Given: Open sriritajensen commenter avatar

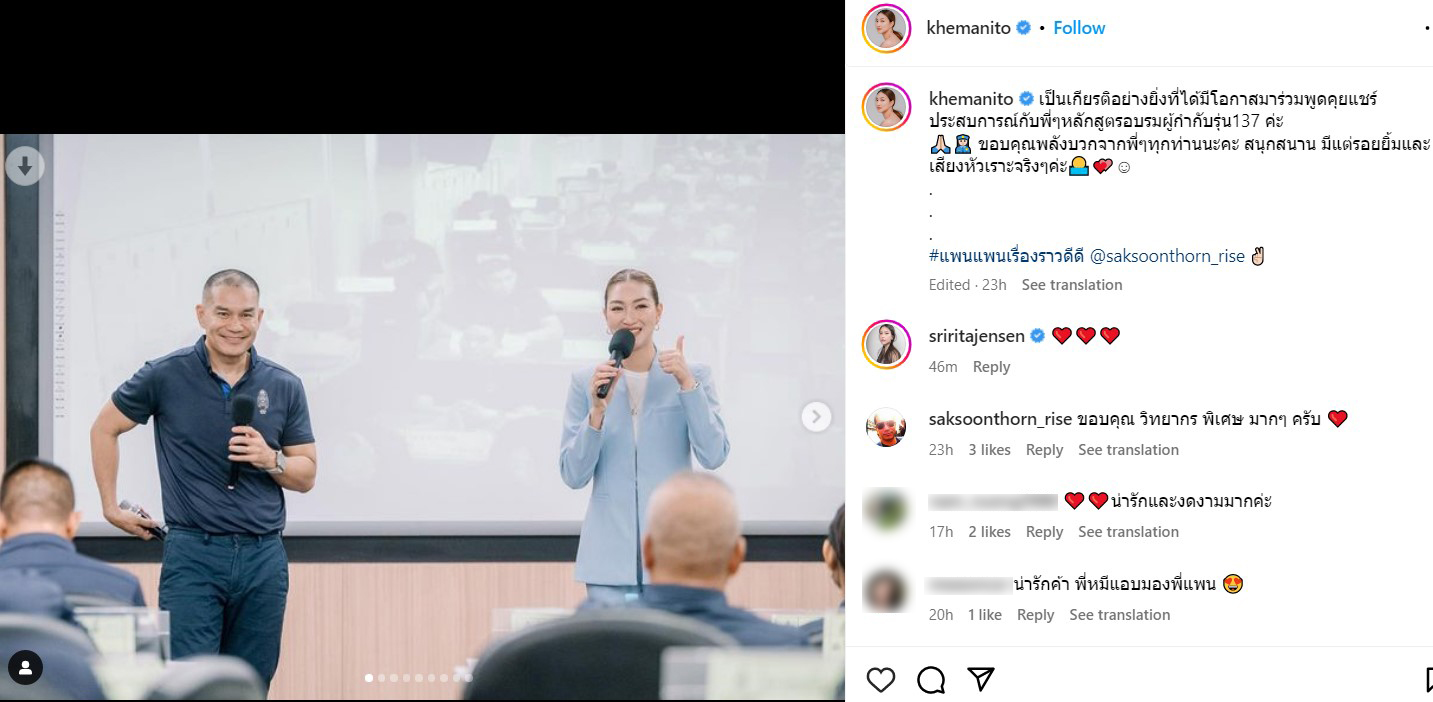Looking at the screenshot, I should [x=886, y=344].
